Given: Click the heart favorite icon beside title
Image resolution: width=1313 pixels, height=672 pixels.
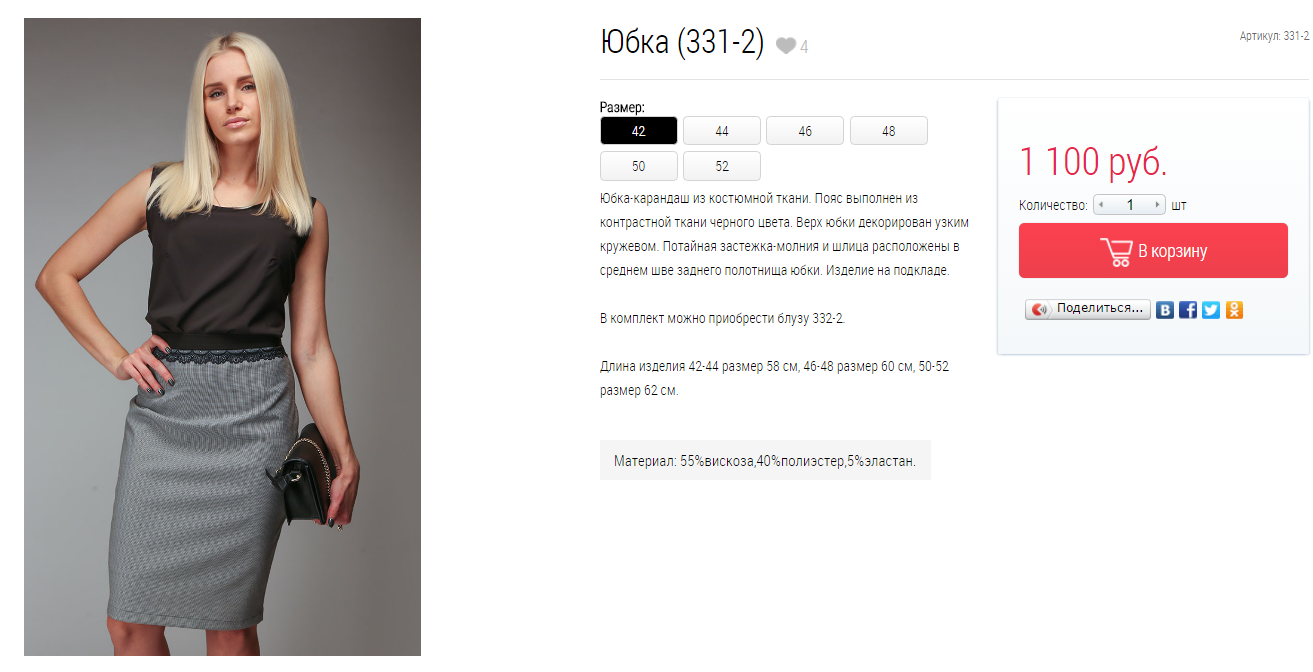Looking at the screenshot, I should pyautogui.click(x=786, y=46).
